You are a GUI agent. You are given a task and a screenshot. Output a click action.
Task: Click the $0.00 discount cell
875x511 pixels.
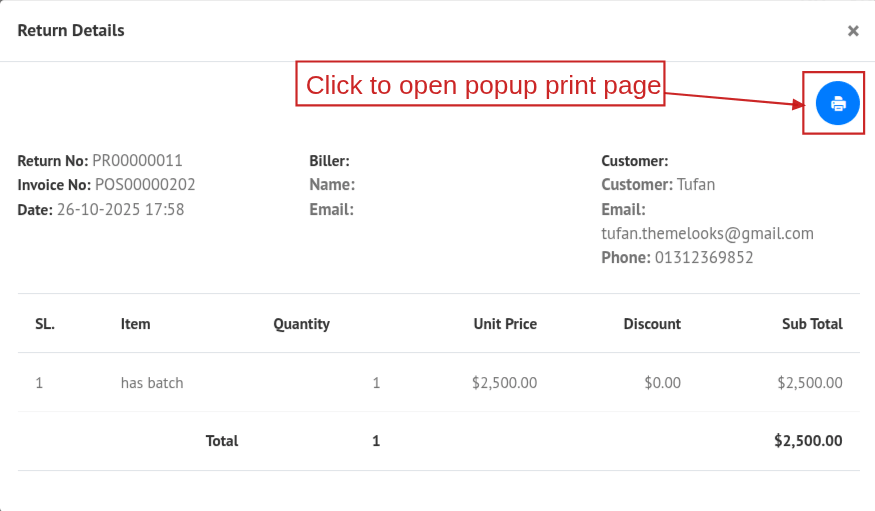tap(662, 382)
